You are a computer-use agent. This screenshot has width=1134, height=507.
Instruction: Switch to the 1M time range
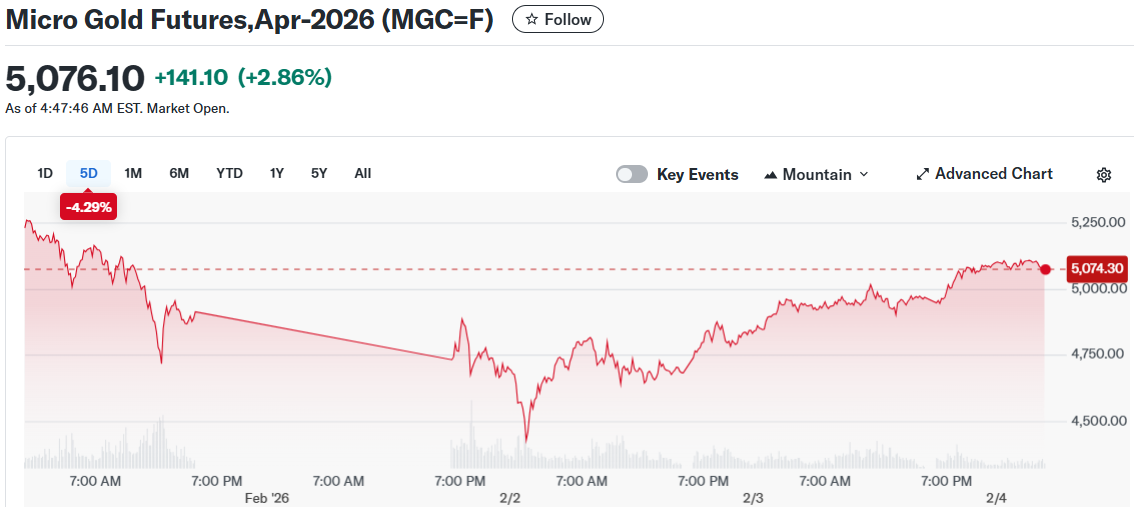point(133,173)
